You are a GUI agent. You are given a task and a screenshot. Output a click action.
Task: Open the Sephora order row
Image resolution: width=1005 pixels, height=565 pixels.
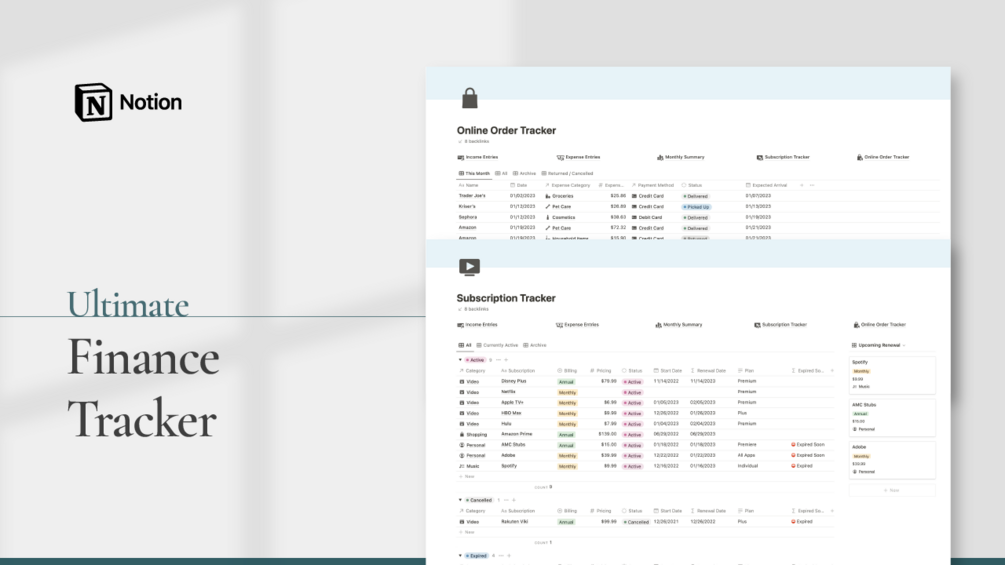coord(468,217)
